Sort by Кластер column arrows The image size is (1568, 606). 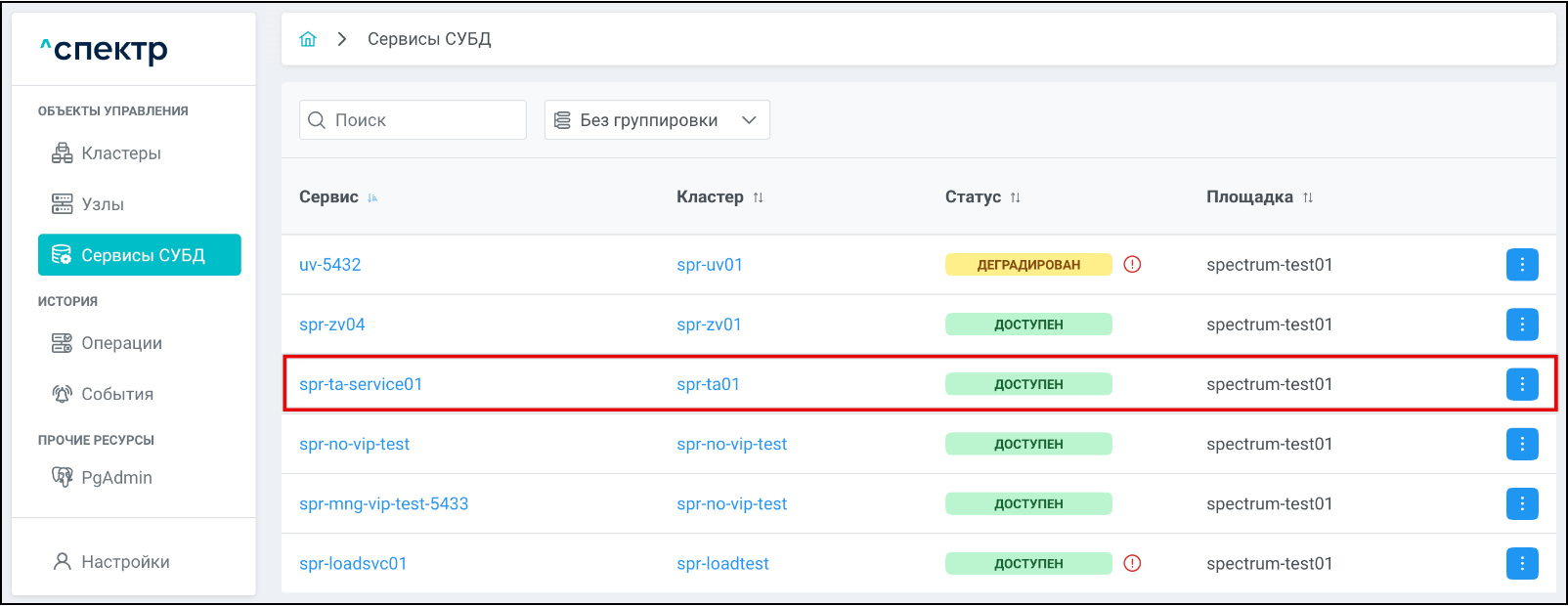pyautogui.click(x=758, y=197)
